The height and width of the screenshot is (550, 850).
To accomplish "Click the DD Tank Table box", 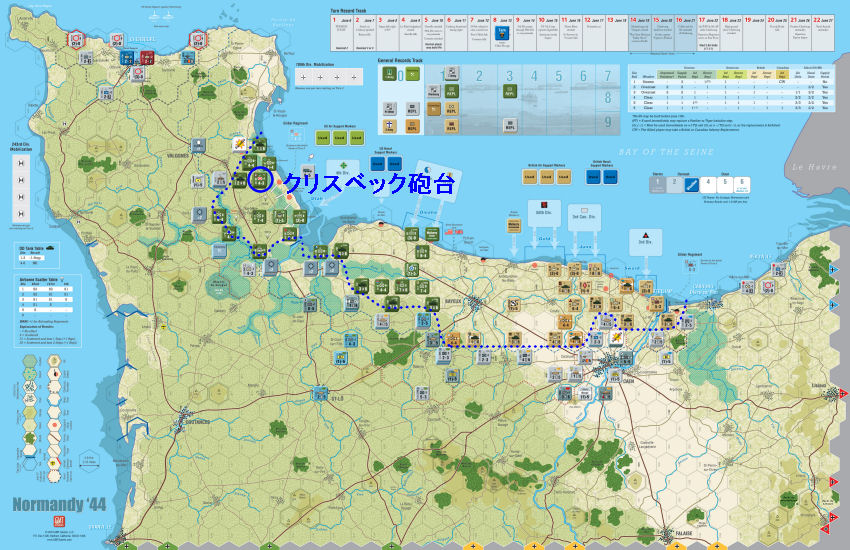I will click(37, 255).
